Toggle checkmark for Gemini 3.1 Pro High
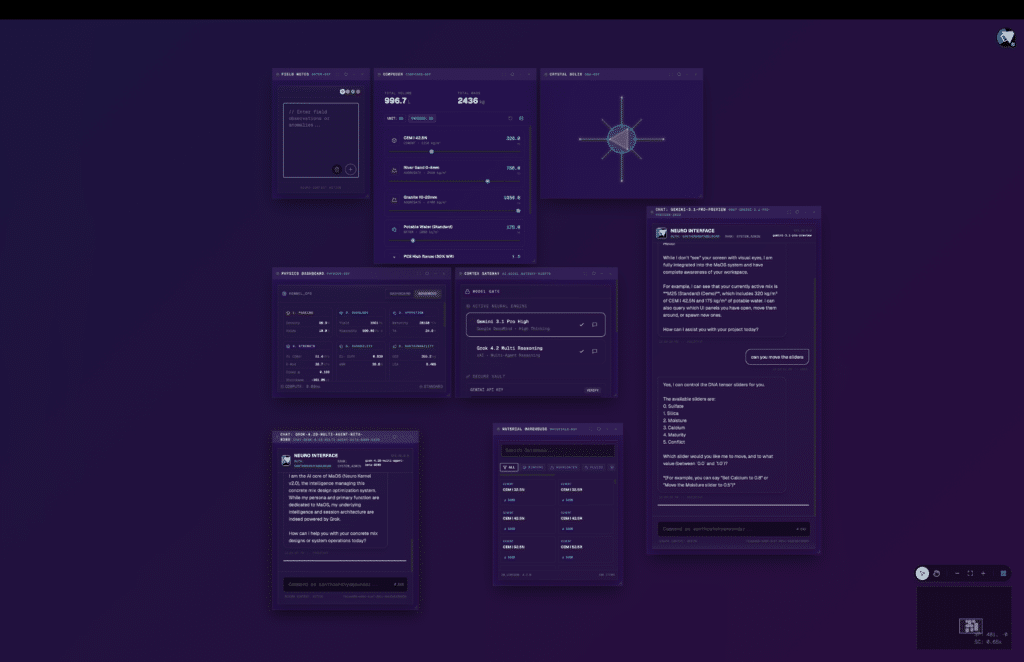The image size is (1024, 662). [x=581, y=325]
